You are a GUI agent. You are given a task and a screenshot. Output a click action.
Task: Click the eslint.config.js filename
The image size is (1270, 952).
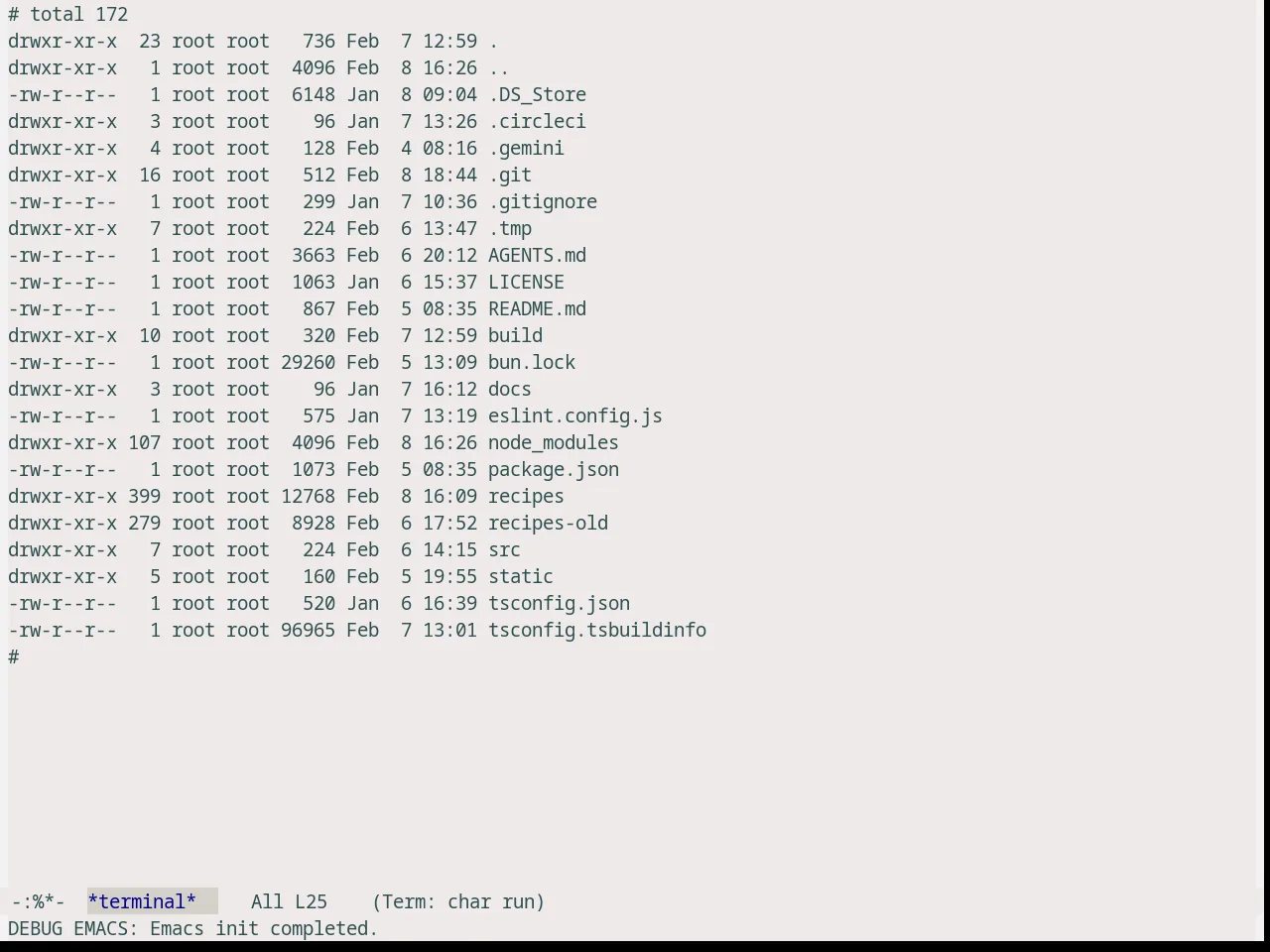[575, 416]
